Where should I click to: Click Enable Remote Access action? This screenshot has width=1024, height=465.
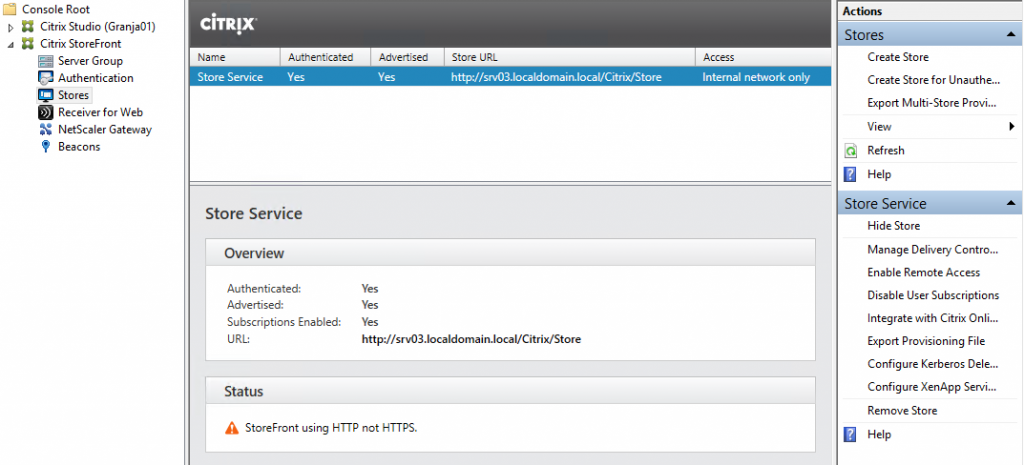click(x=923, y=272)
